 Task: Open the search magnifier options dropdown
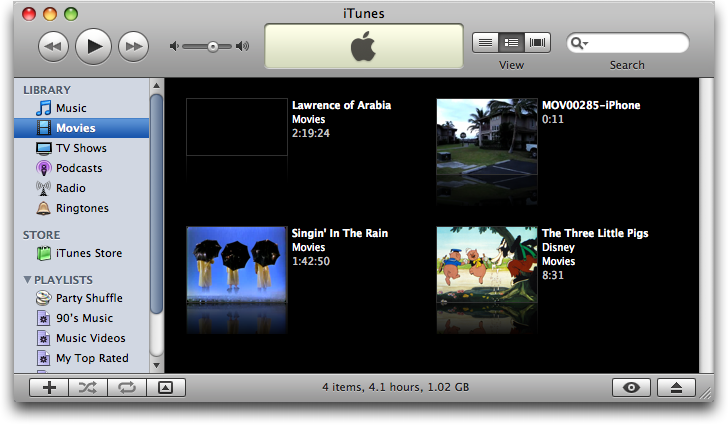click(579, 43)
